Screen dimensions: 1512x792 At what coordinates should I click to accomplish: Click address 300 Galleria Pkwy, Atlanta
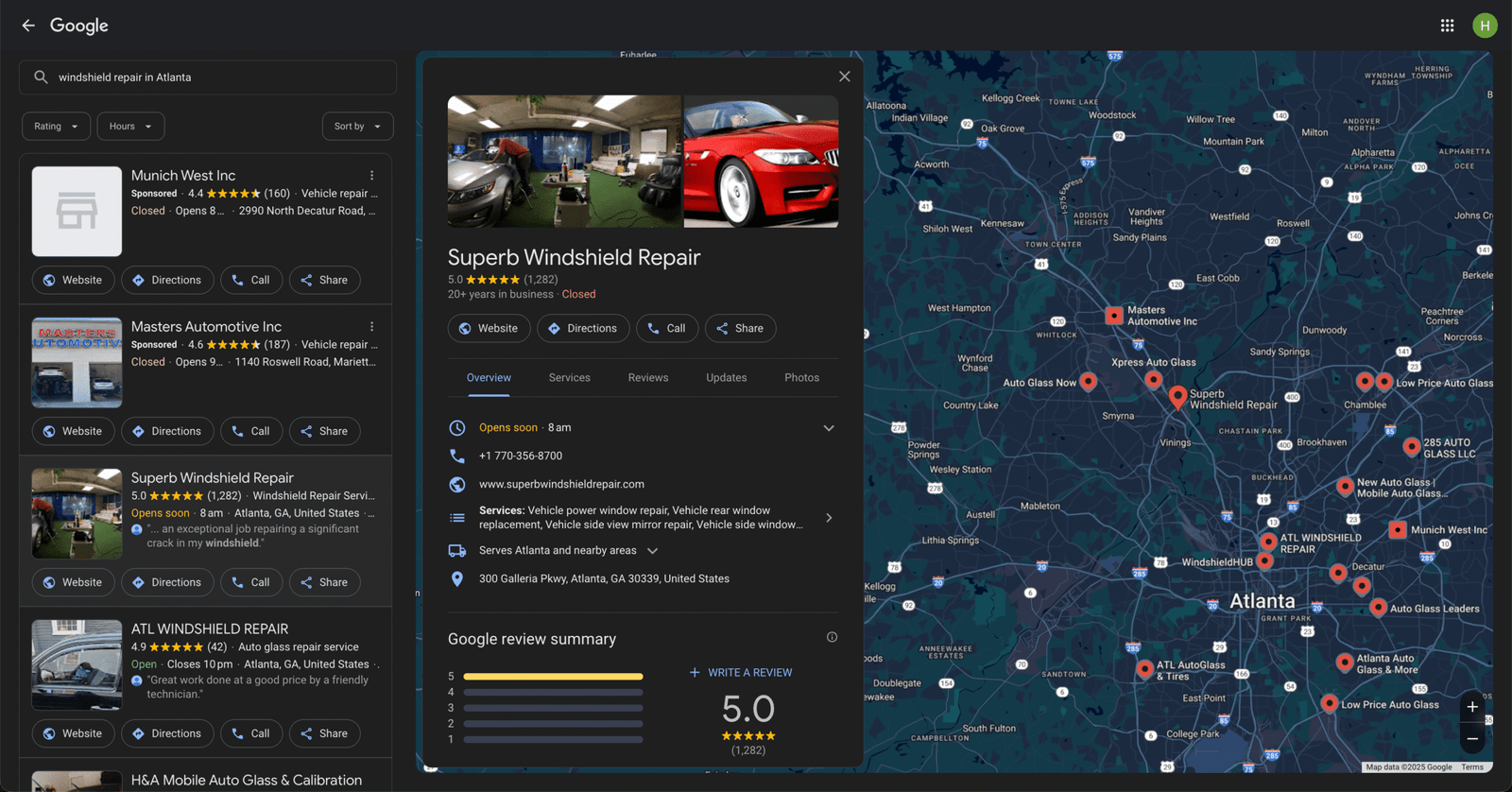tap(604, 579)
